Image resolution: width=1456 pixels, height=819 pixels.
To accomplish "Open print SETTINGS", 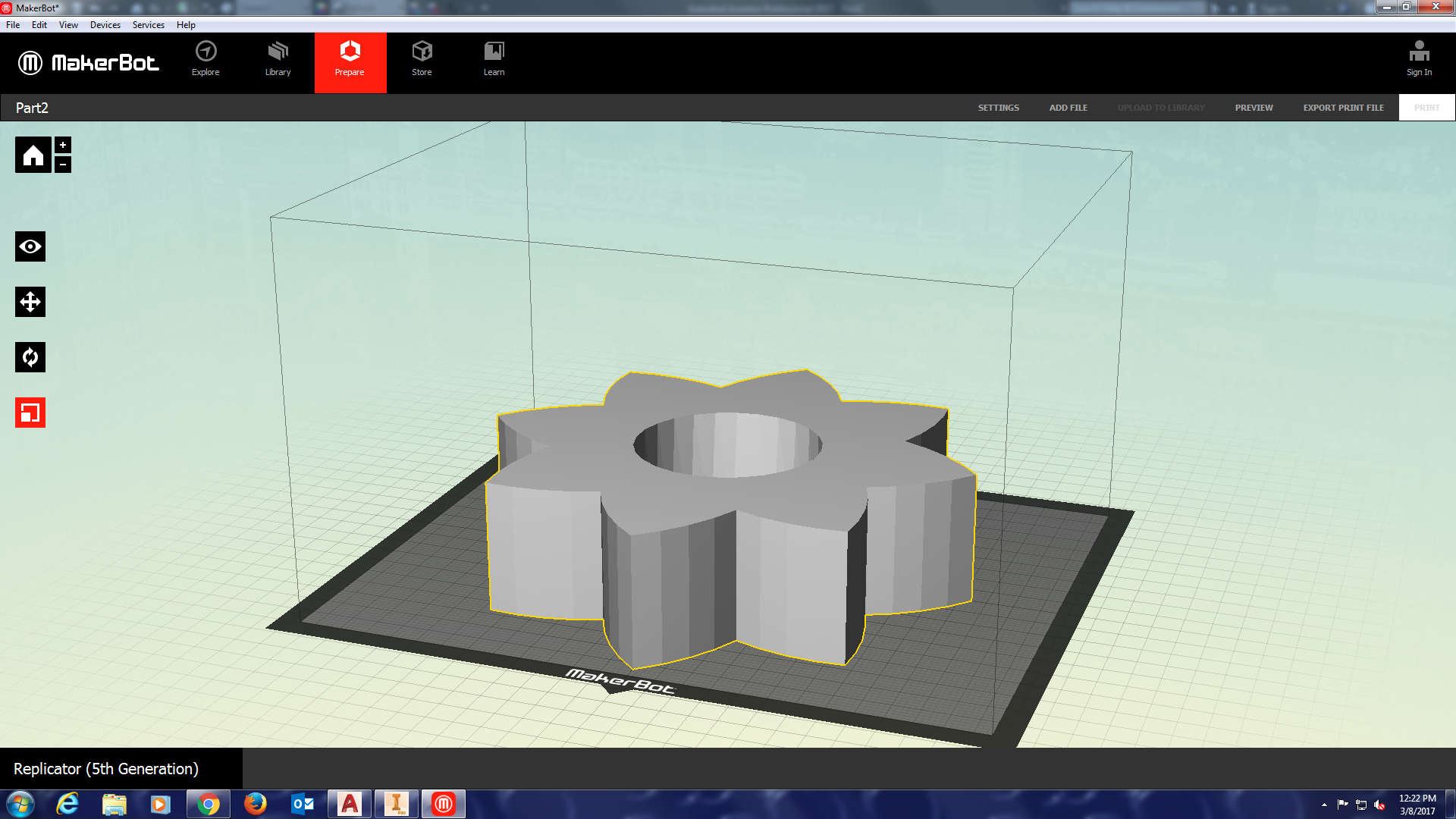I will click(x=998, y=108).
